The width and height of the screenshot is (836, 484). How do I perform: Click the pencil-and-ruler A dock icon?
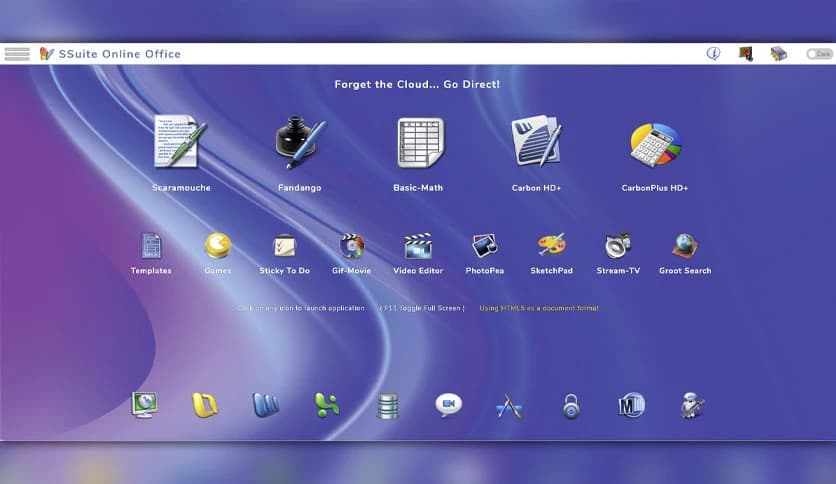(x=509, y=407)
